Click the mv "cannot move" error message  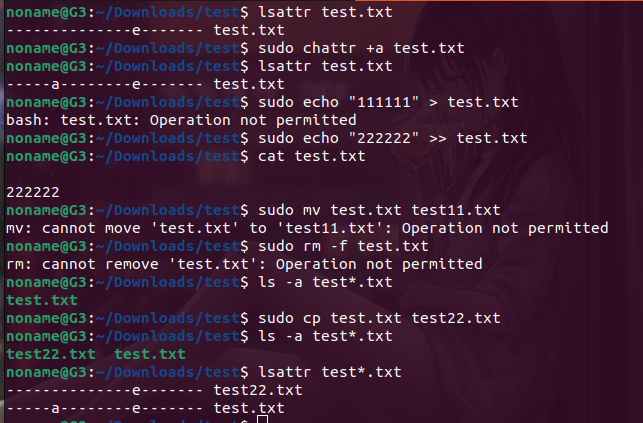click(307, 228)
